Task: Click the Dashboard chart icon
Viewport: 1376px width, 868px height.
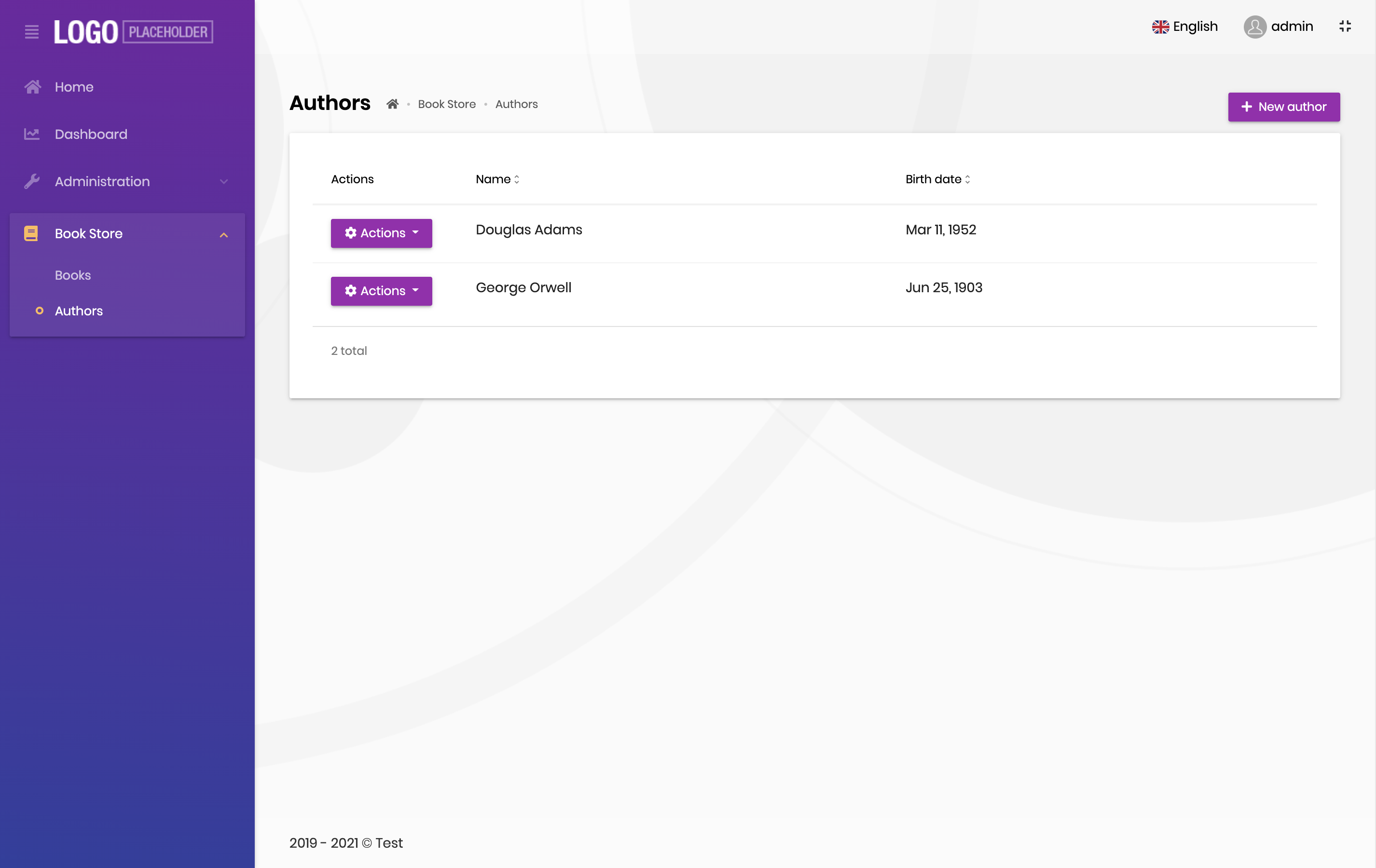Action: [x=32, y=134]
